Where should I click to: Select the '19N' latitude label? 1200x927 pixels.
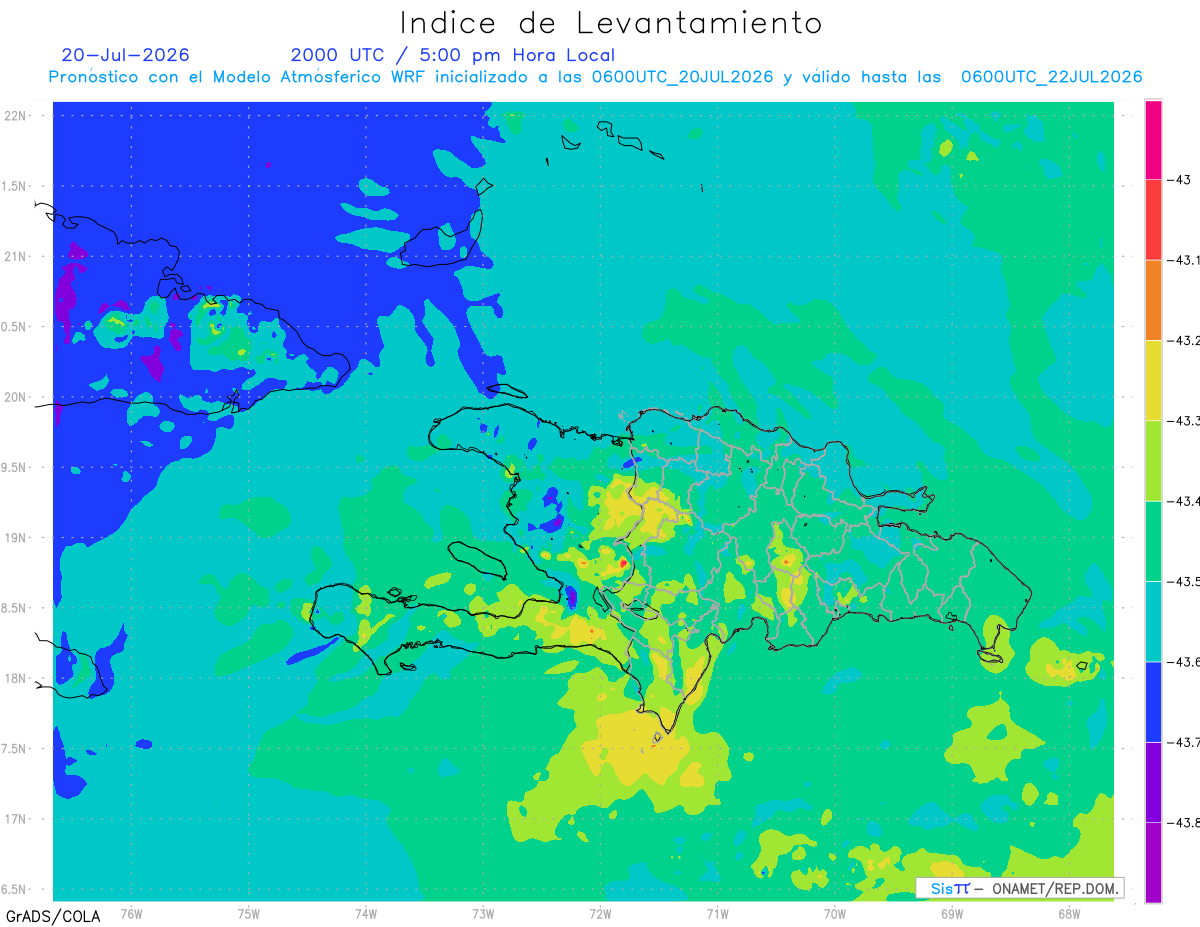pos(14,538)
